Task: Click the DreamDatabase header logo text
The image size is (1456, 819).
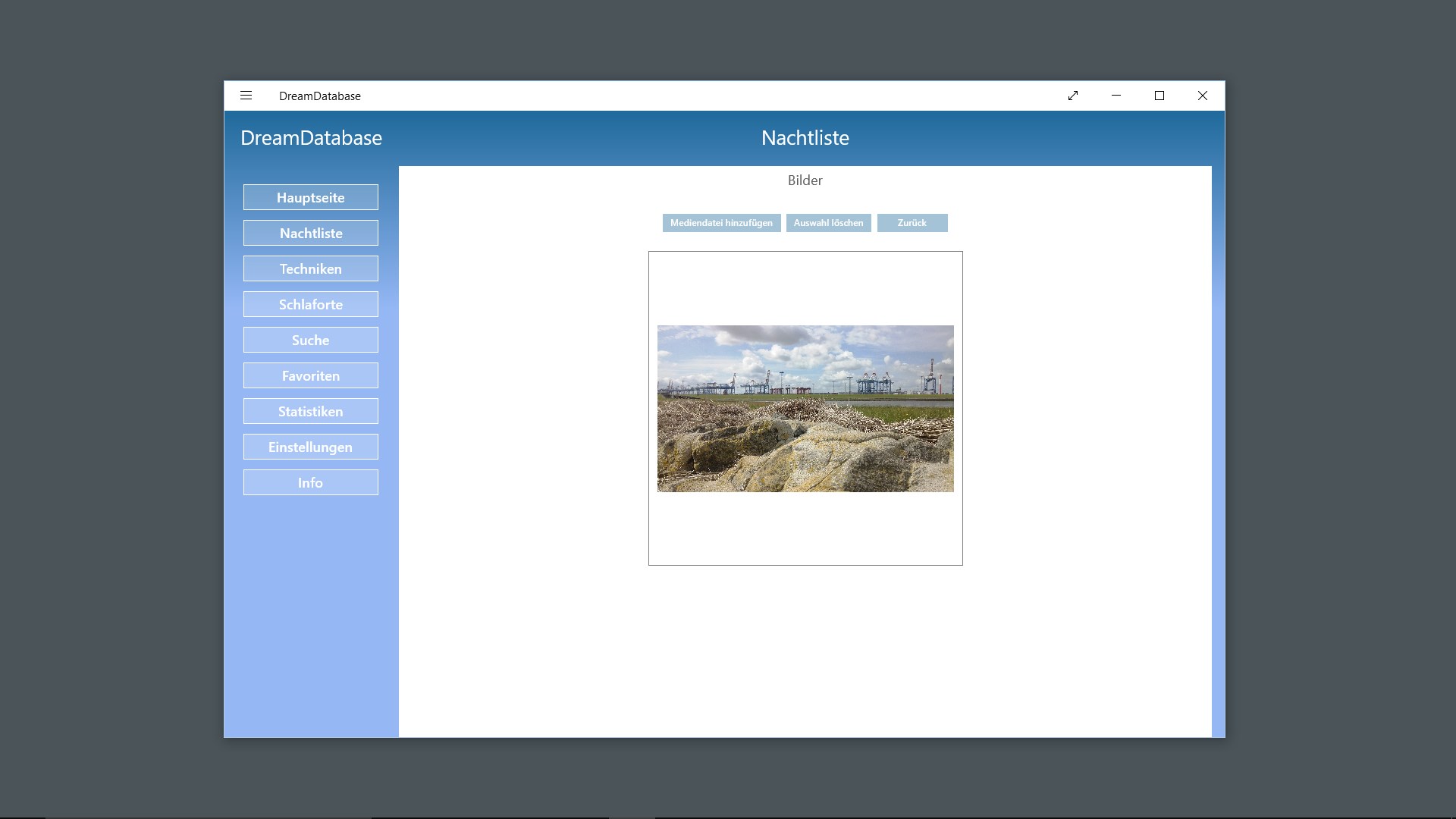Action: pos(311,138)
